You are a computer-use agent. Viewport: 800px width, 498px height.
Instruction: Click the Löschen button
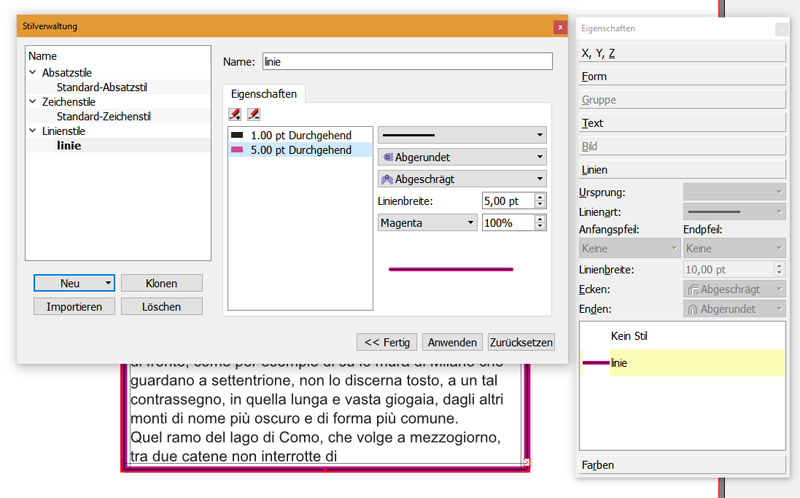tap(161, 306)
